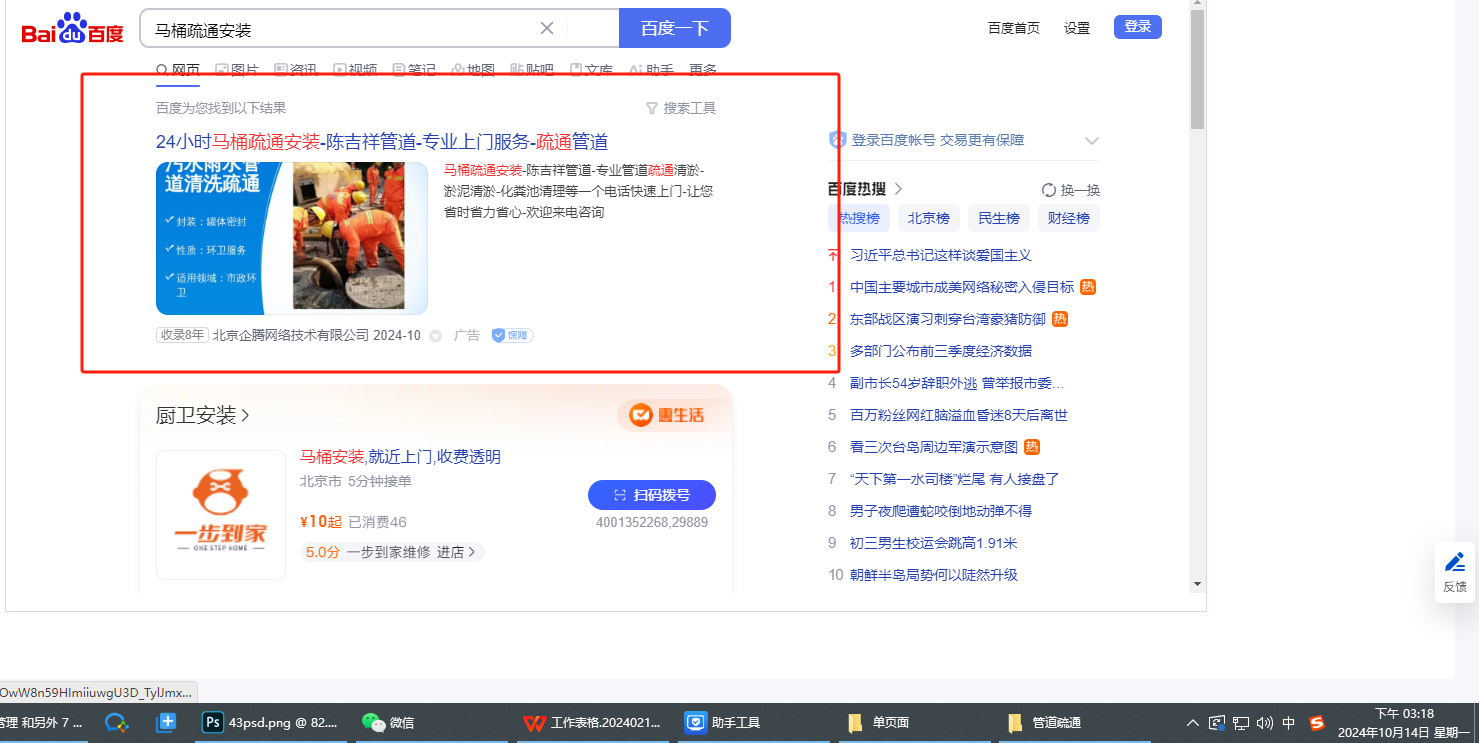Select the 财经榜 tab

(x=1068, y=218)
